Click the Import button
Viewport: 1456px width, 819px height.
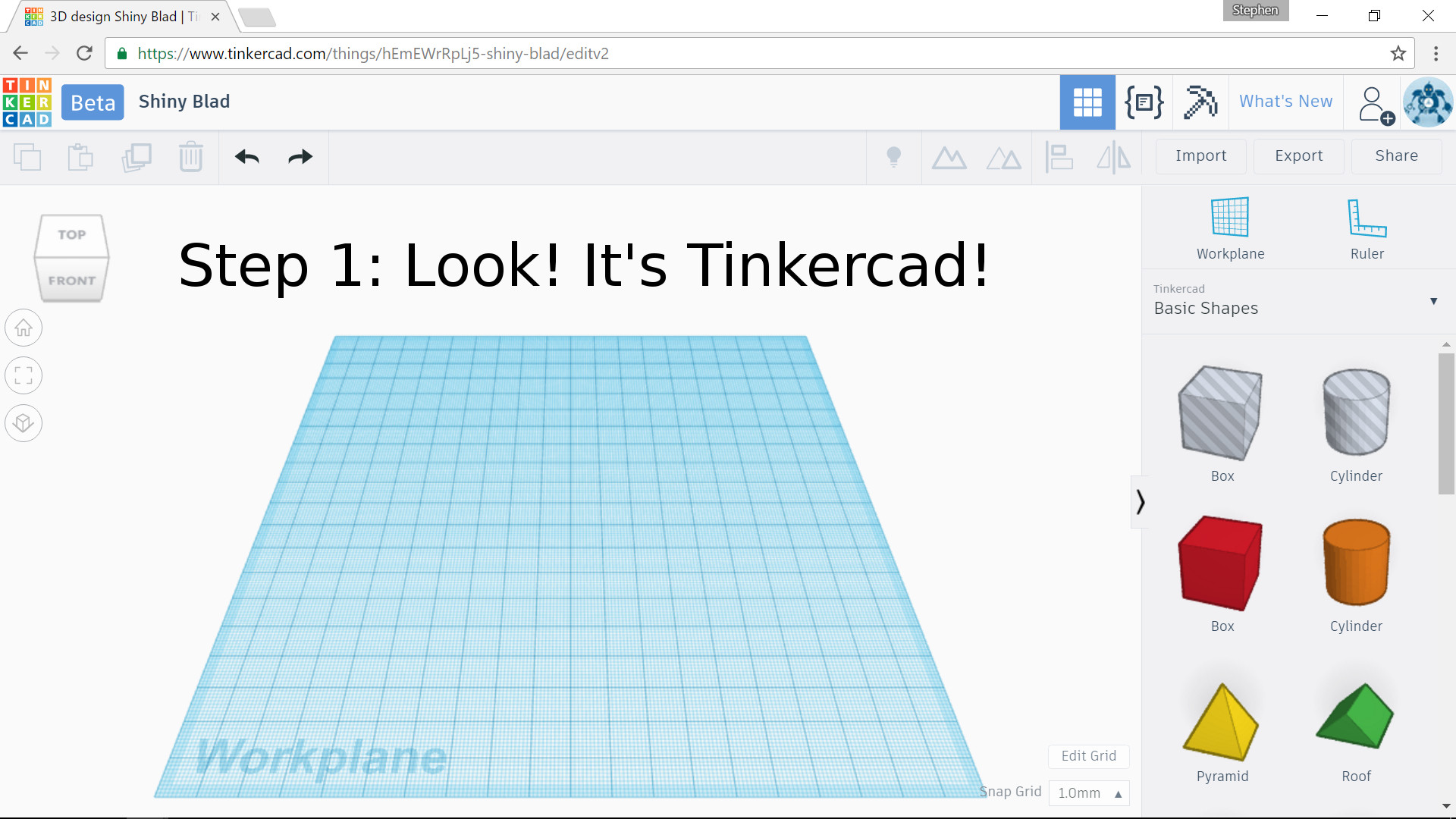click(x=1200, y=156)
